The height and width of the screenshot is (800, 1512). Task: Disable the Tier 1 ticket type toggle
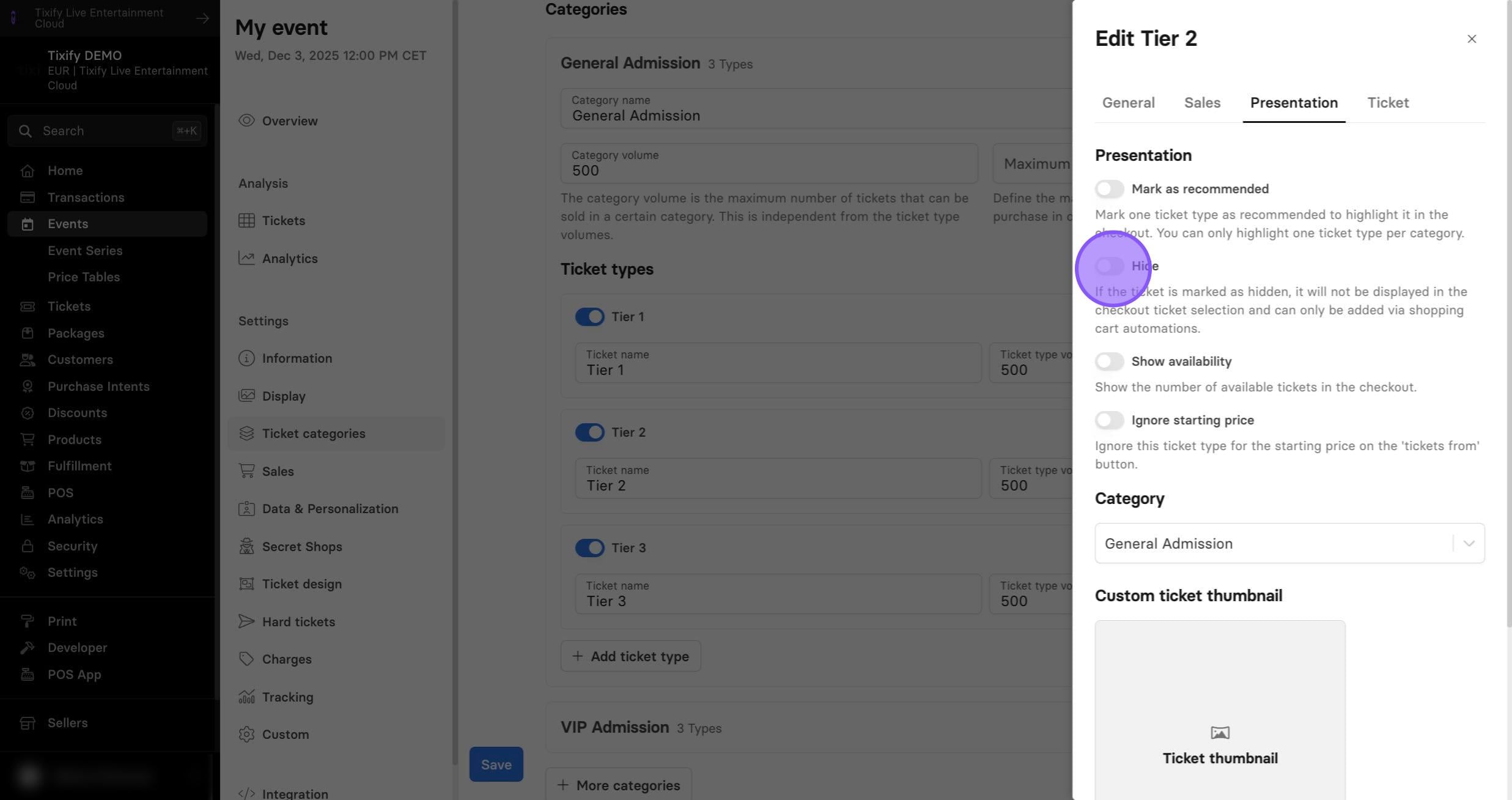tap(589, 317)
